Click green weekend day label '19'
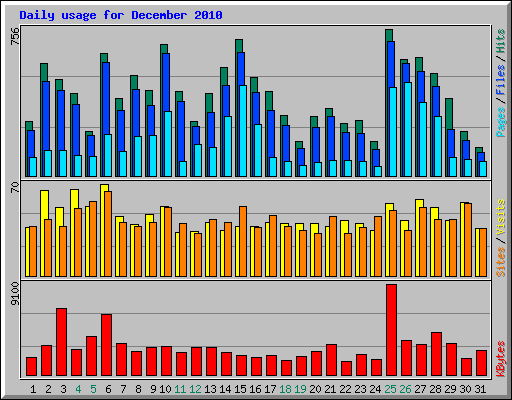Image resolution: width=512 pixels, height=400 pixels. coord(300,389)
